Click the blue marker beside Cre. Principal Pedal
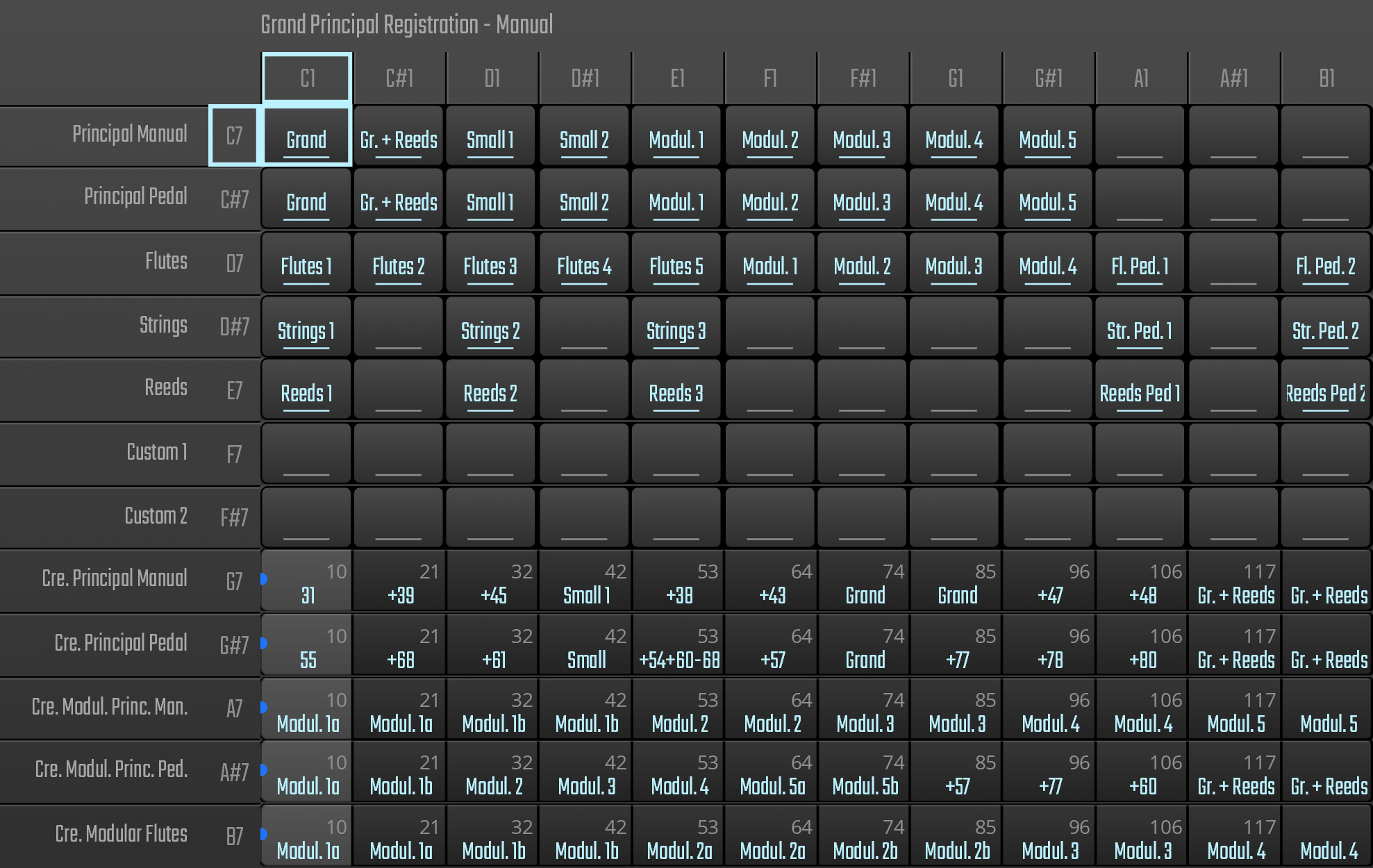The image size is (1373, 868). [264, 643]
